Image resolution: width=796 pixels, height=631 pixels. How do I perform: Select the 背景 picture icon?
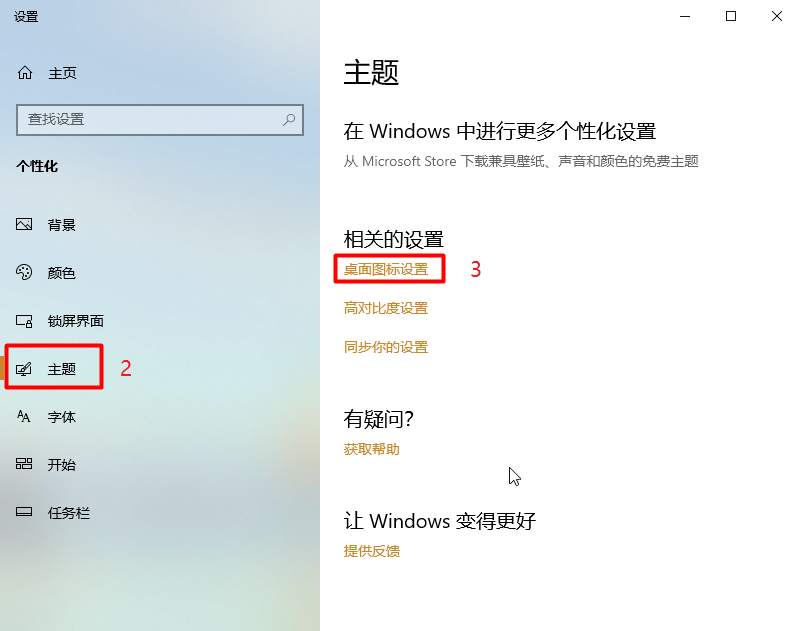click(24, 224)
